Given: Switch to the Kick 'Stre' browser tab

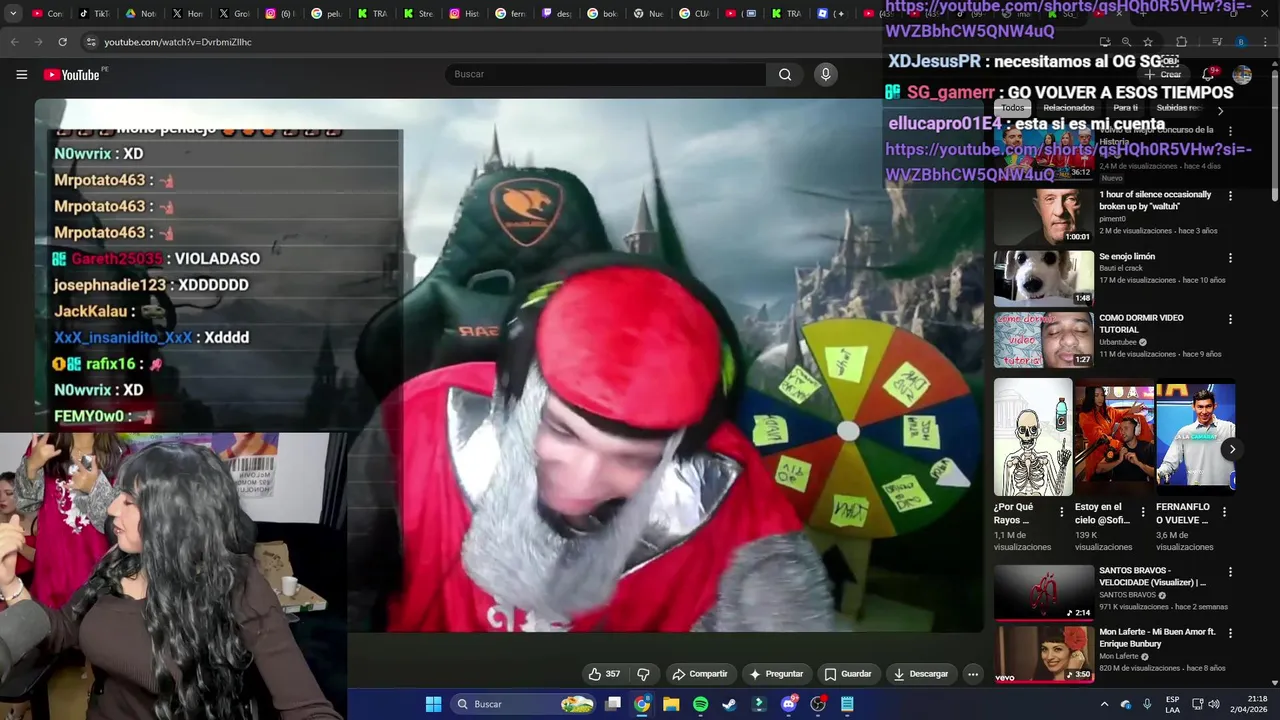Looking at the screenshot, I should [418, 14].
